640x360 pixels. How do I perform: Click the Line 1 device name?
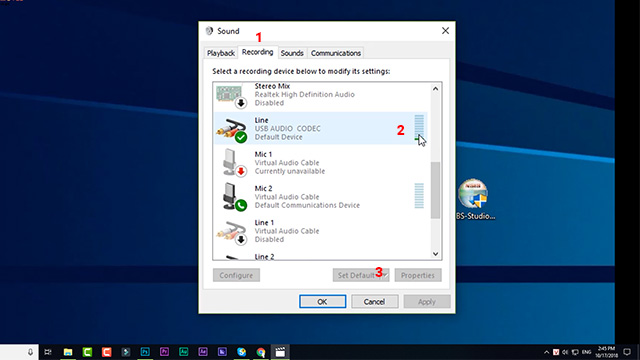point(264,222)
